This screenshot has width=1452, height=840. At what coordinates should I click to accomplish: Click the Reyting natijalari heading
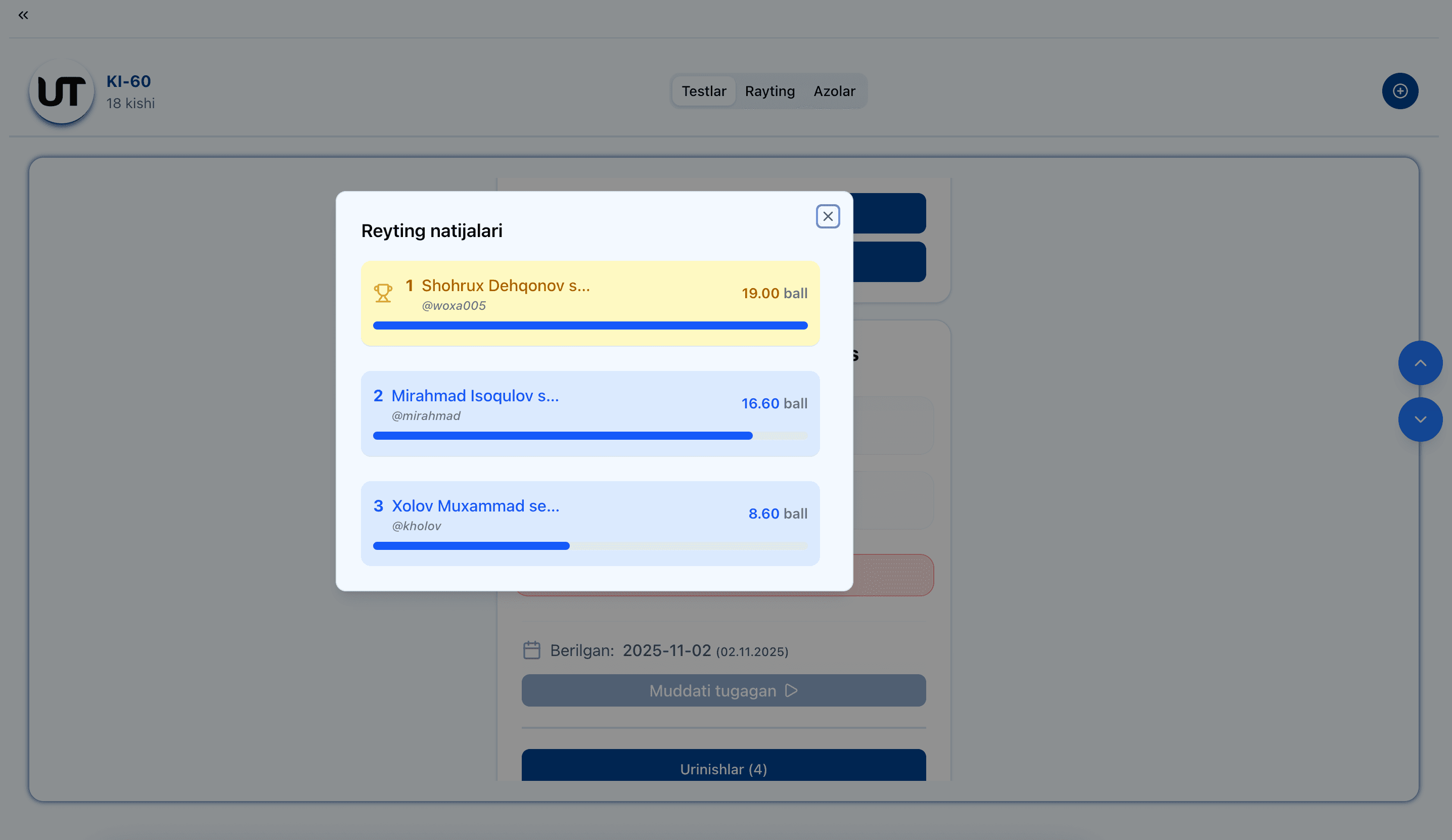[432, 231]
